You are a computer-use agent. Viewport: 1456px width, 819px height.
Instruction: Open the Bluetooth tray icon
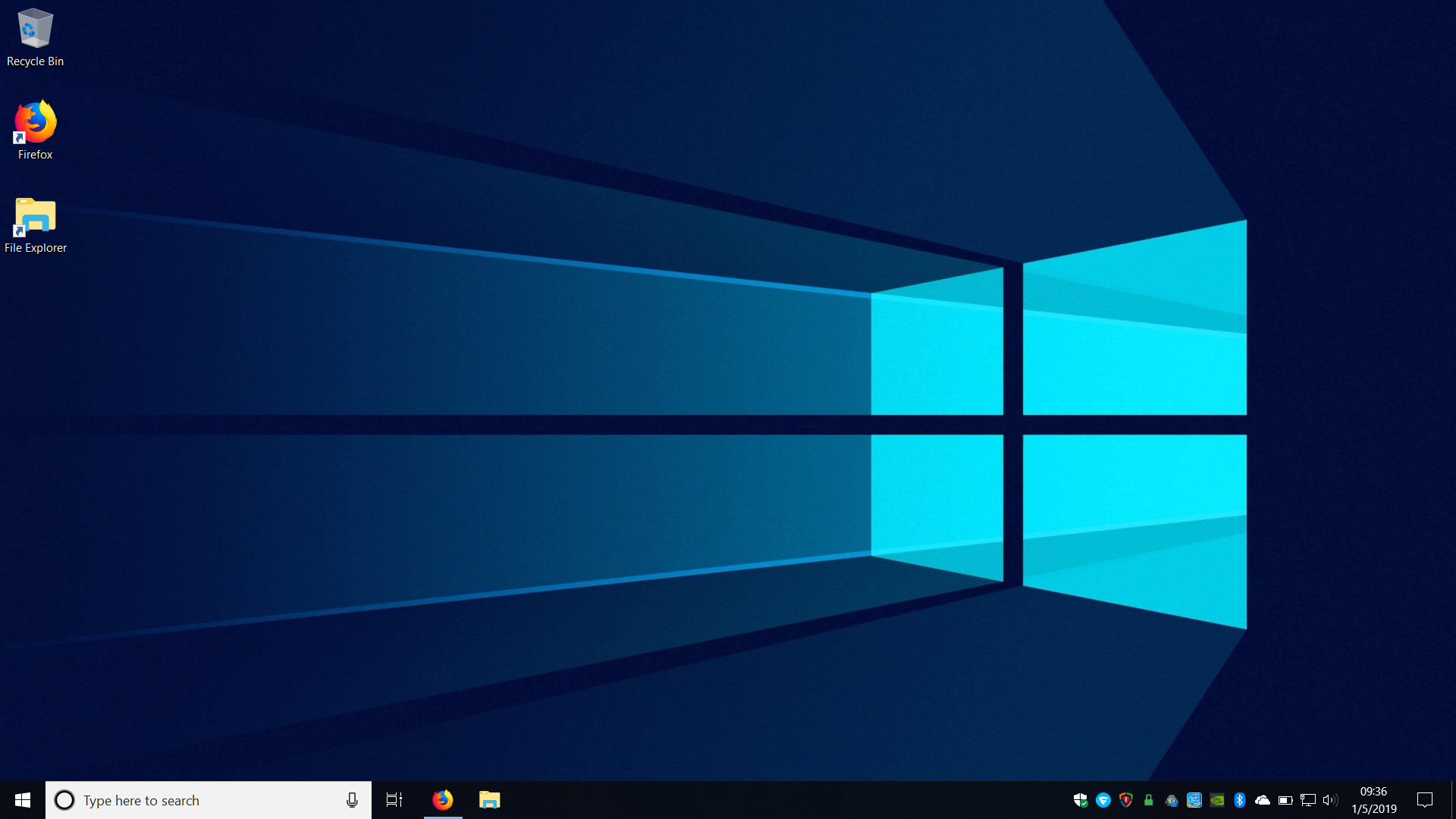coord(1240,800)
